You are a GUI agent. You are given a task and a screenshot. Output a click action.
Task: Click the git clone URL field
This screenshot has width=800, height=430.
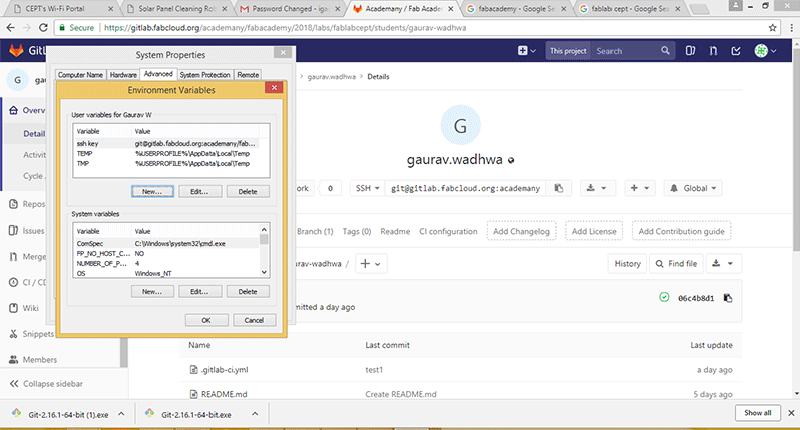tap(465, 188)
